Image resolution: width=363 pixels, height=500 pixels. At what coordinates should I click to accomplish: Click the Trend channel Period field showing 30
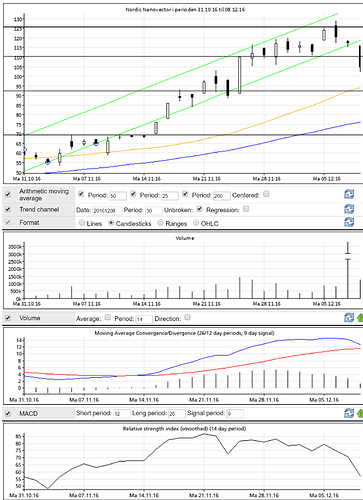pos(153,211)
